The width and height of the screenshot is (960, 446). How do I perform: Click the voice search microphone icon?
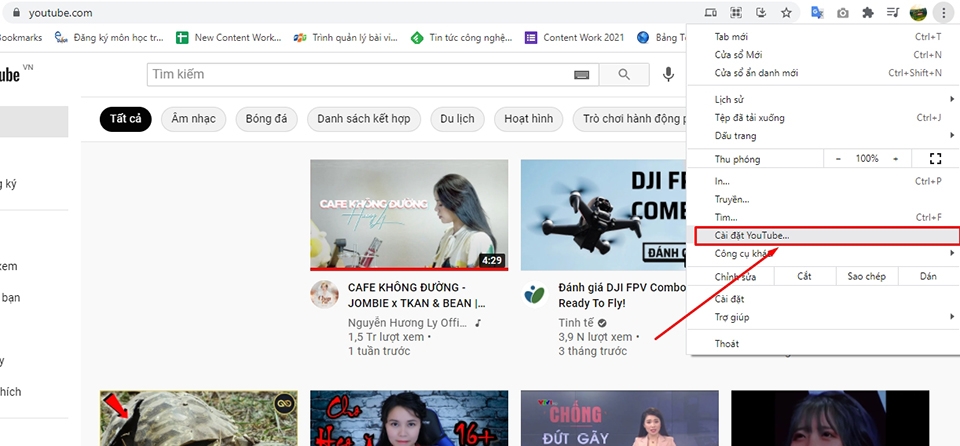pos(668,75)
